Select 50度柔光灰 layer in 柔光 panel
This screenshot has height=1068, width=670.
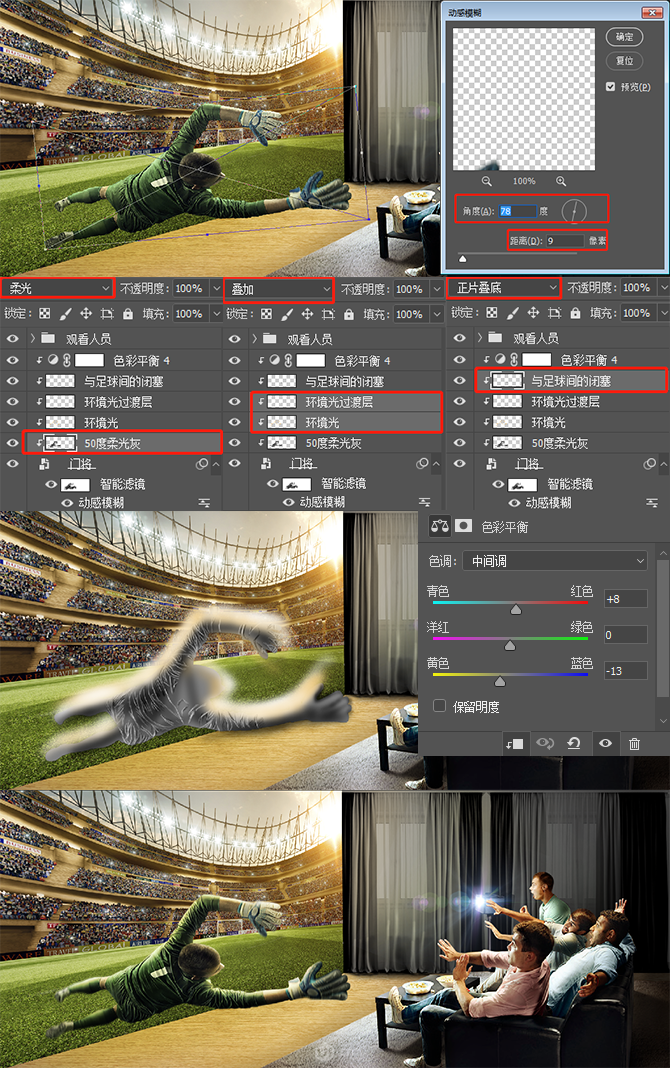[123, 443]
